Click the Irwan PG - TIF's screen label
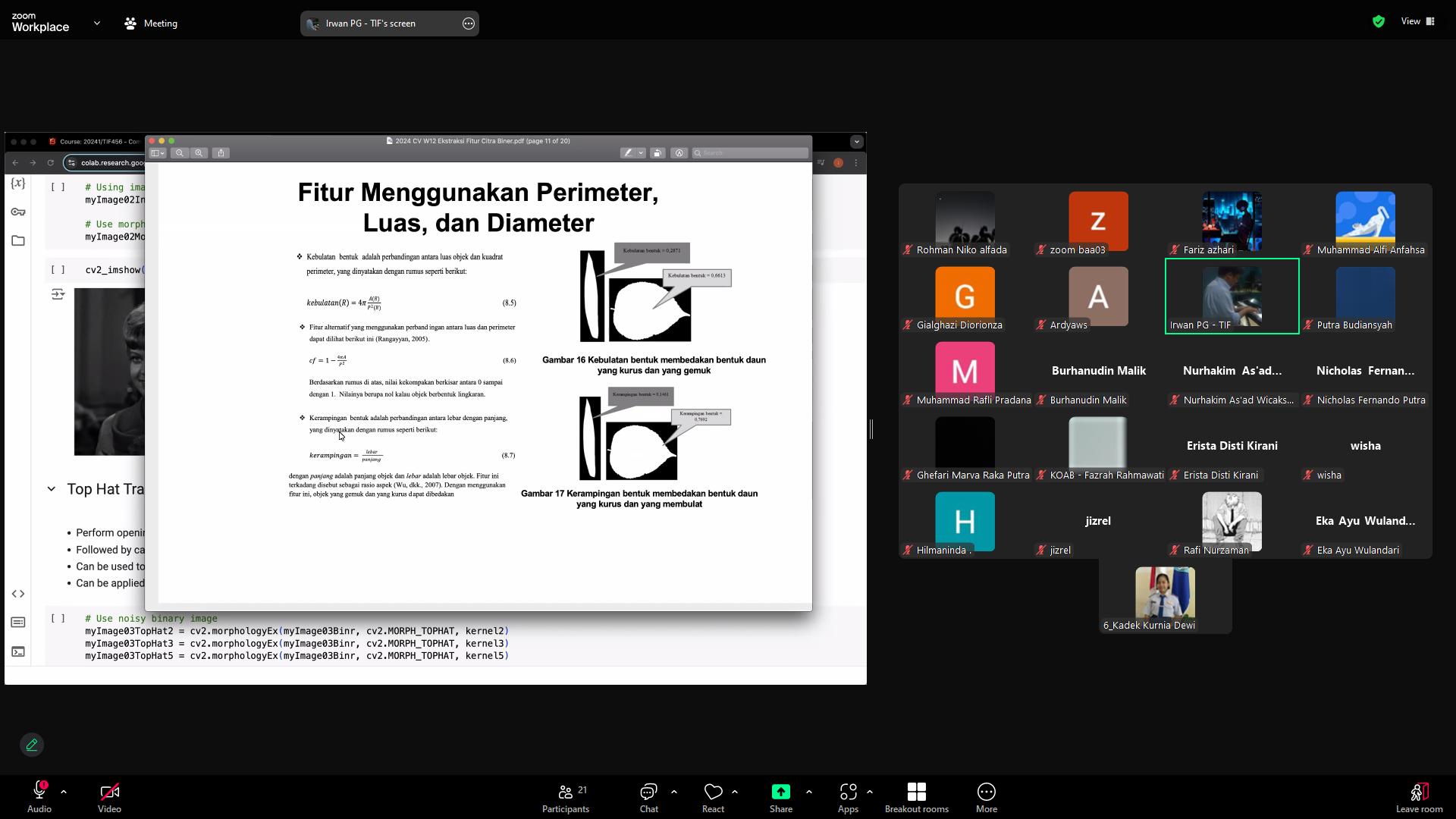 click(x=371, y=24)
